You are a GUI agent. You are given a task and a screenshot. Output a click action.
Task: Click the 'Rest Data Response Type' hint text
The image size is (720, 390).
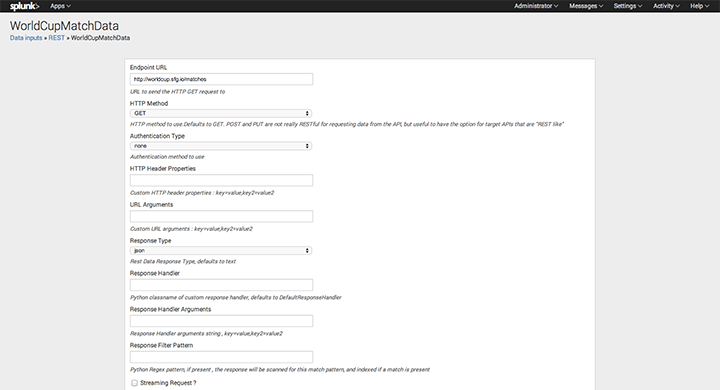coord(183,261)
